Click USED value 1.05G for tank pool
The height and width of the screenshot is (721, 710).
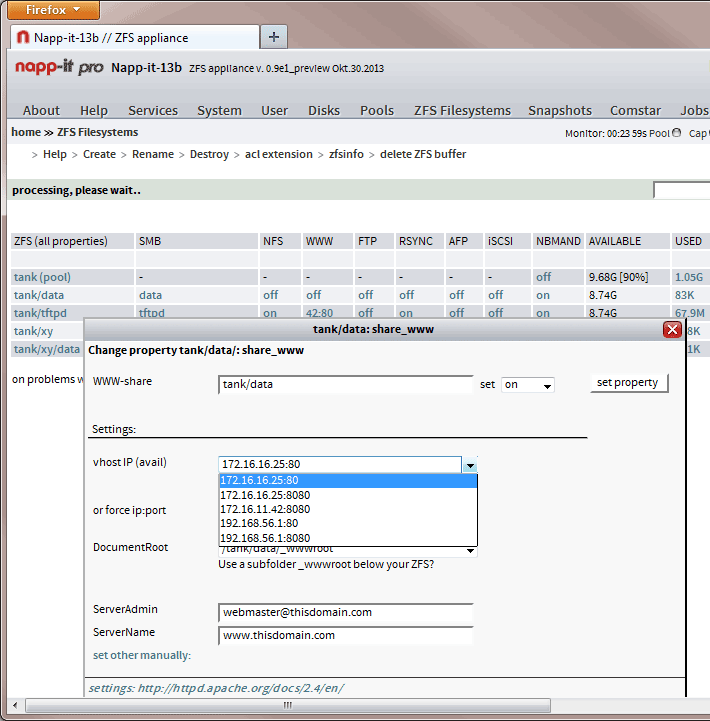(x=689, y=277)
